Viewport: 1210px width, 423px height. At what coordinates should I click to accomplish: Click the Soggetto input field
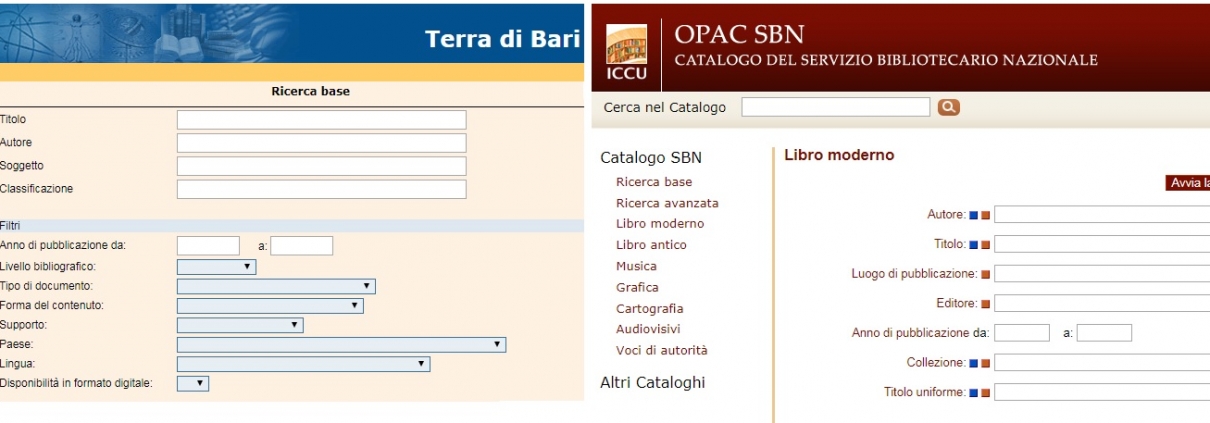coord(321,166)
